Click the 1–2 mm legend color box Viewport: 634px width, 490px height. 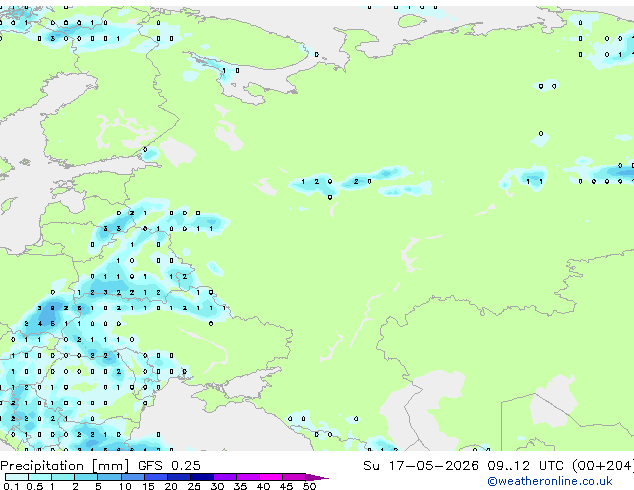coord(63,477)
